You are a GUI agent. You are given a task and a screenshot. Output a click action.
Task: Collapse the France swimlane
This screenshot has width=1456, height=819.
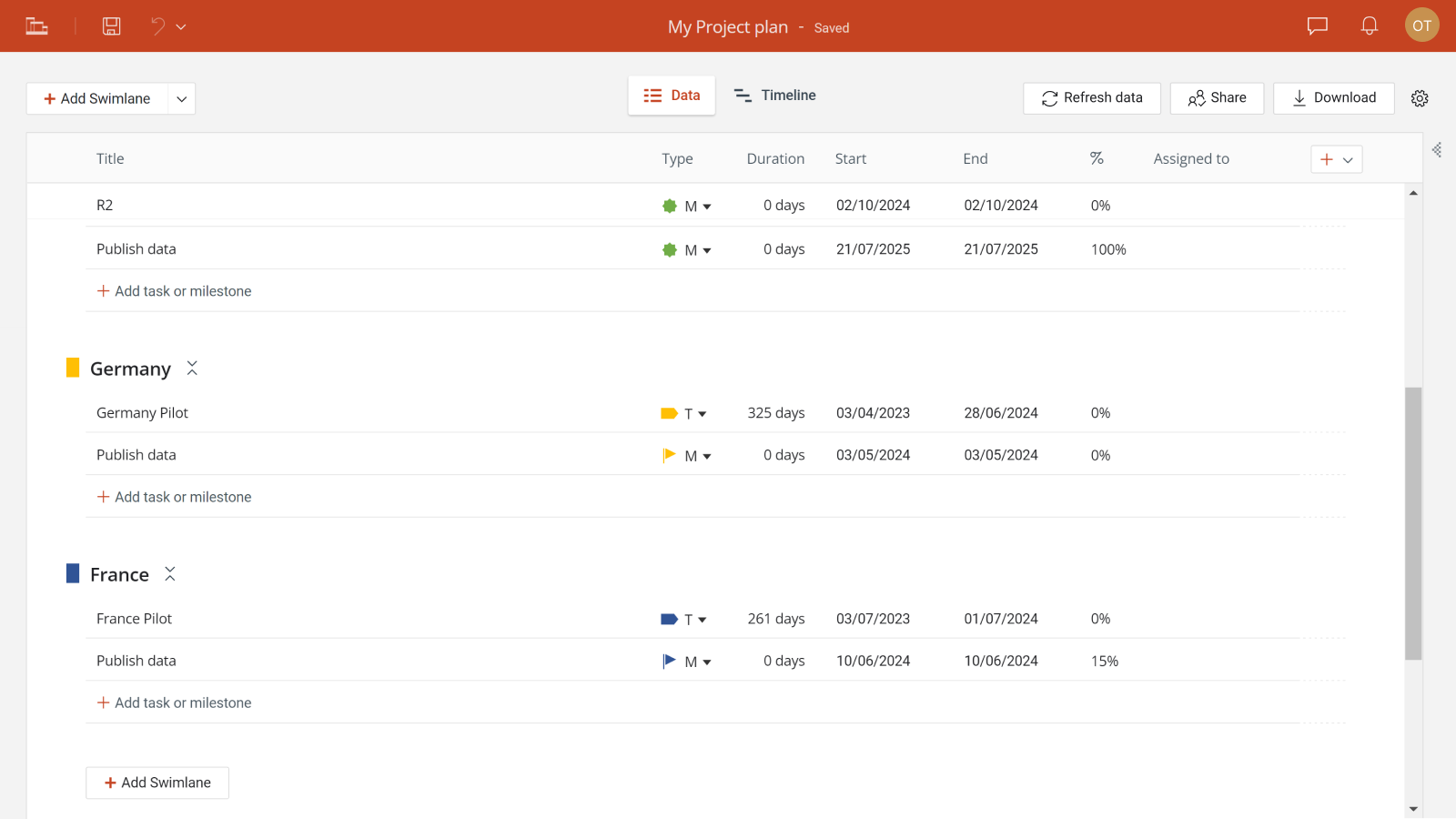170,573
